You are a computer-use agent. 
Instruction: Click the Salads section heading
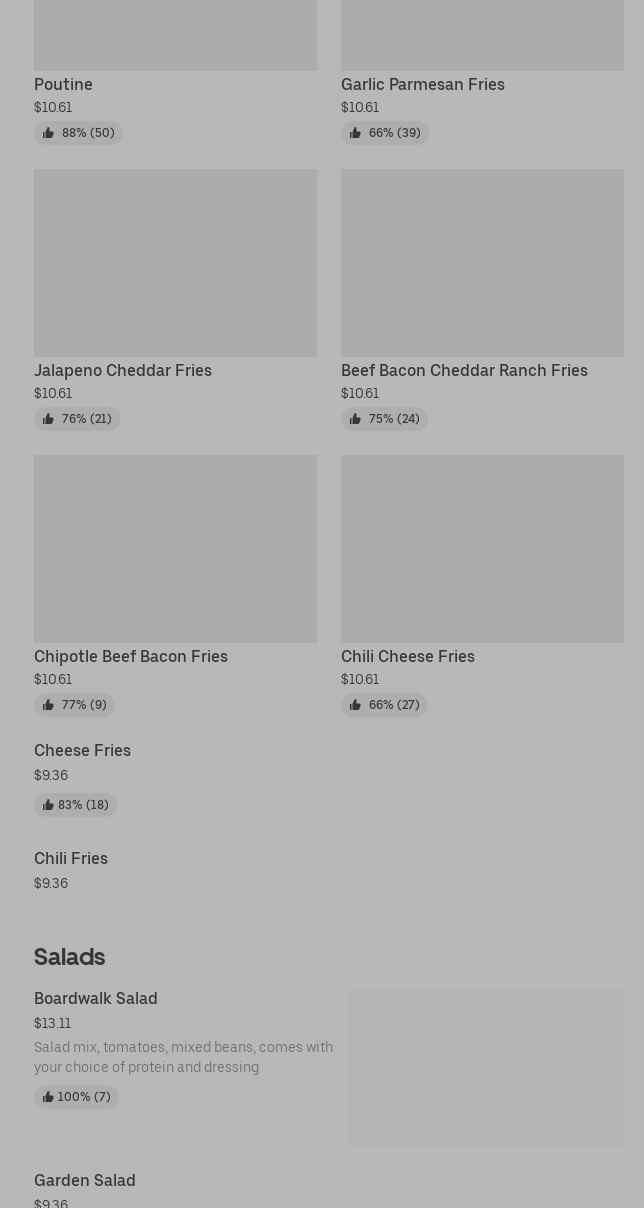click(69, 957)
